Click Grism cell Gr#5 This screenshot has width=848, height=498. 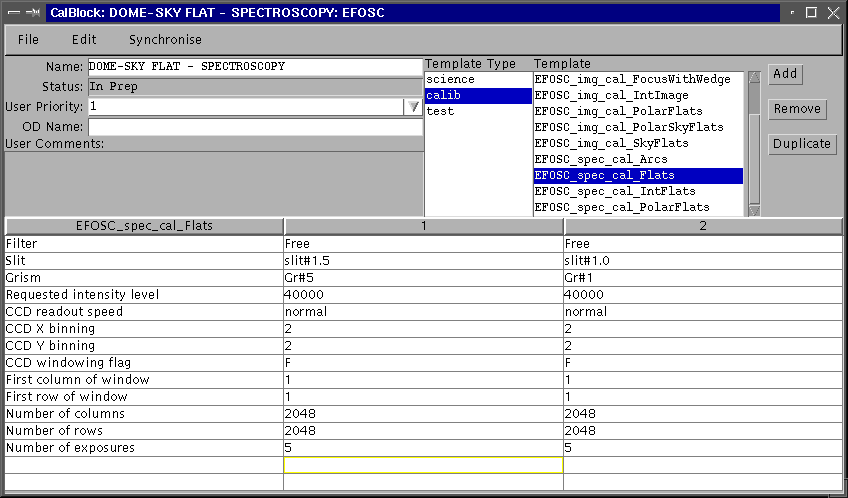(423, 278)
